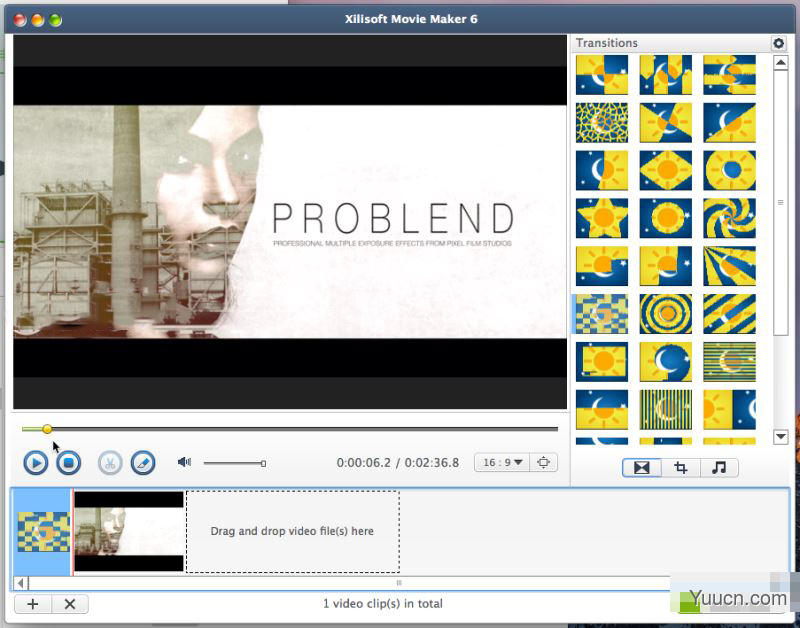Viewport: 800px width, 628px height.
Task: Open the 16:9 aspect ratio dropdown
Action: pos(501,462)
